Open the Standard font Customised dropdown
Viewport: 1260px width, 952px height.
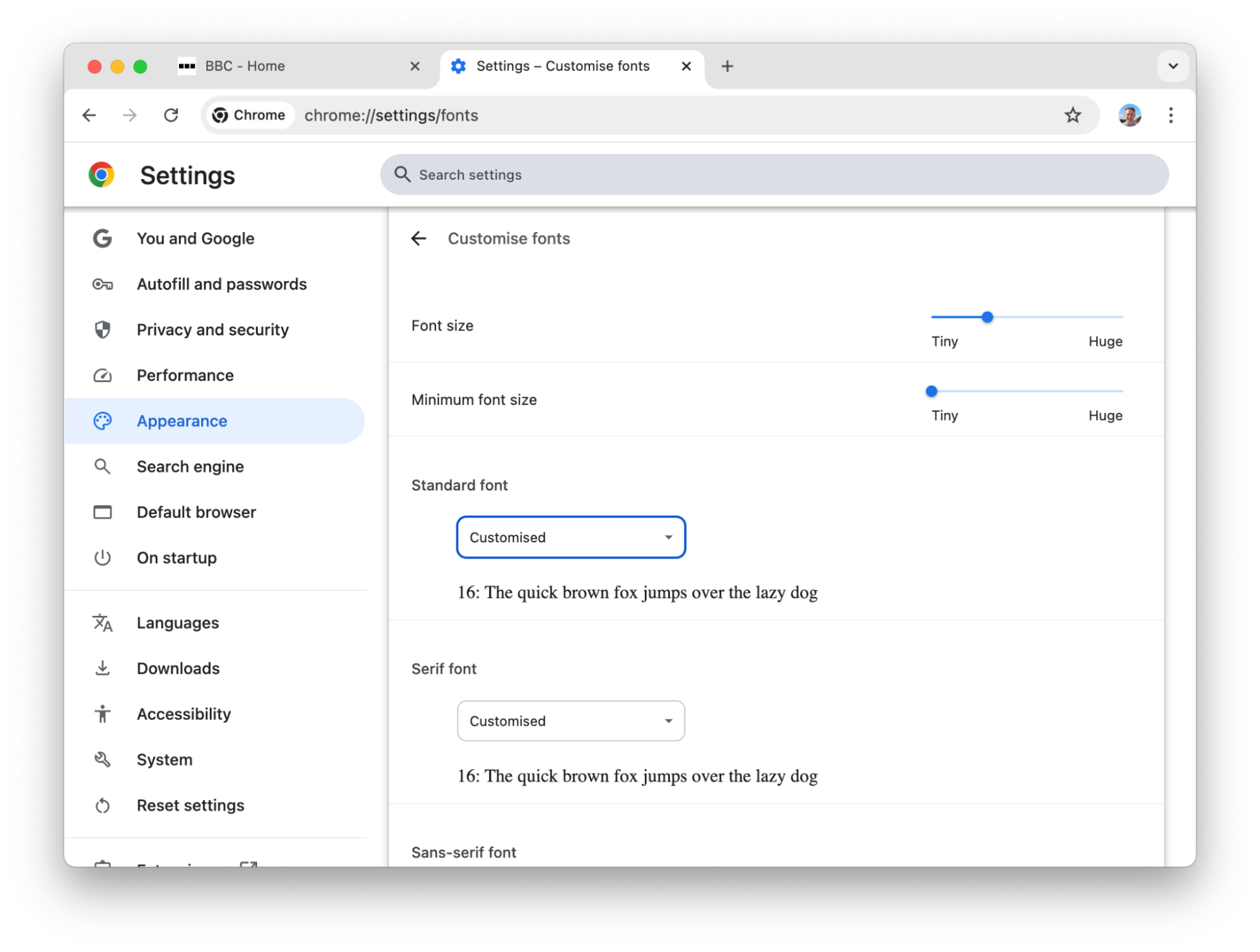pos(571,537)
